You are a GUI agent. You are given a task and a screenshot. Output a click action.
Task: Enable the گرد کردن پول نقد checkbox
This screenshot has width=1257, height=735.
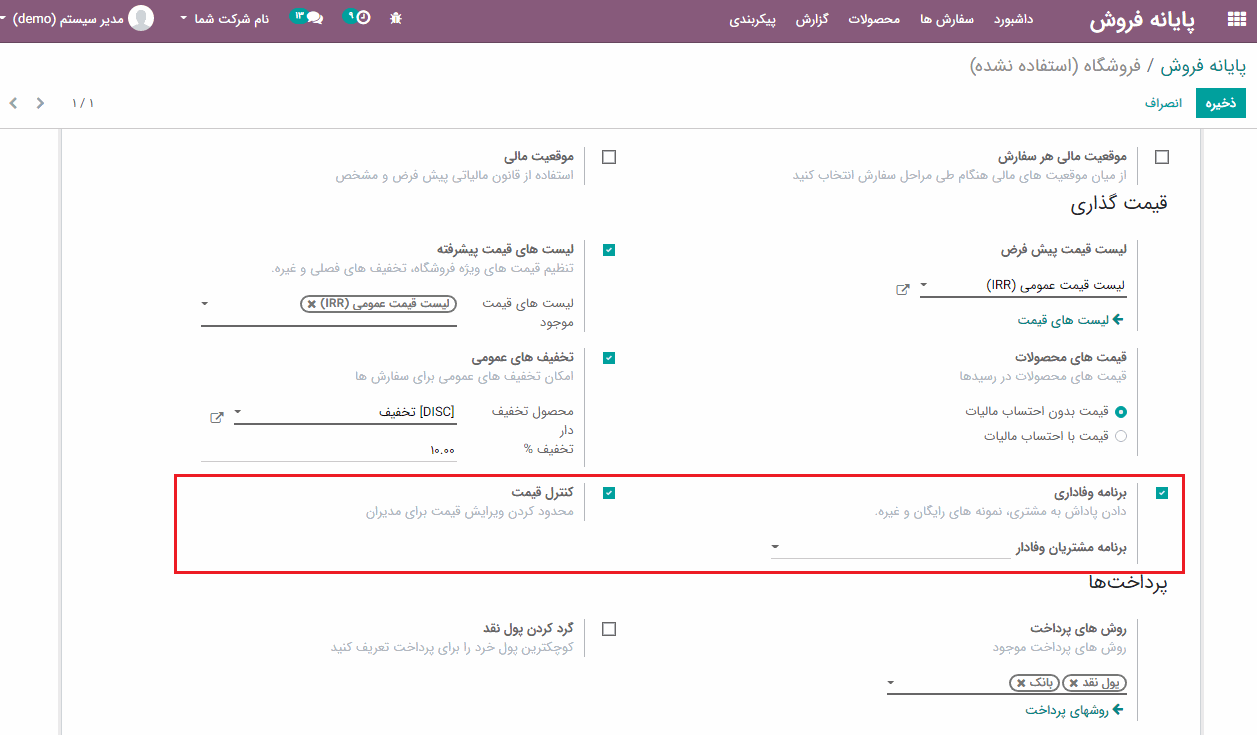[x=609, y=629]
